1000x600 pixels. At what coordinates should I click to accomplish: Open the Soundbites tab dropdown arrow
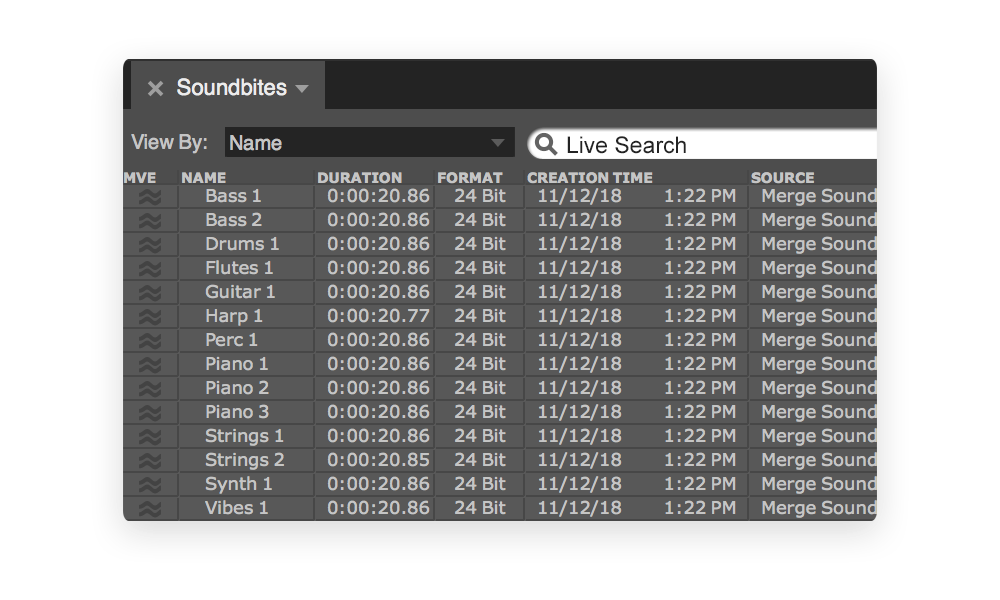point(302,89)
